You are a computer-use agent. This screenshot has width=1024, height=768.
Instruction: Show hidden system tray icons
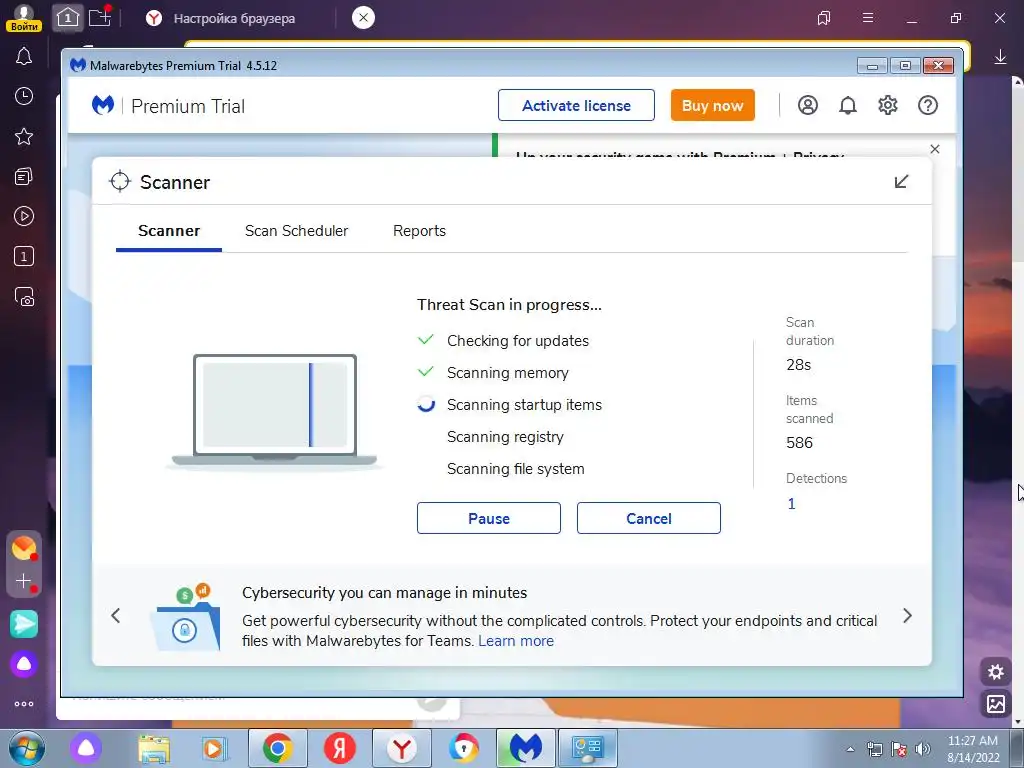[x=850, y=749]
